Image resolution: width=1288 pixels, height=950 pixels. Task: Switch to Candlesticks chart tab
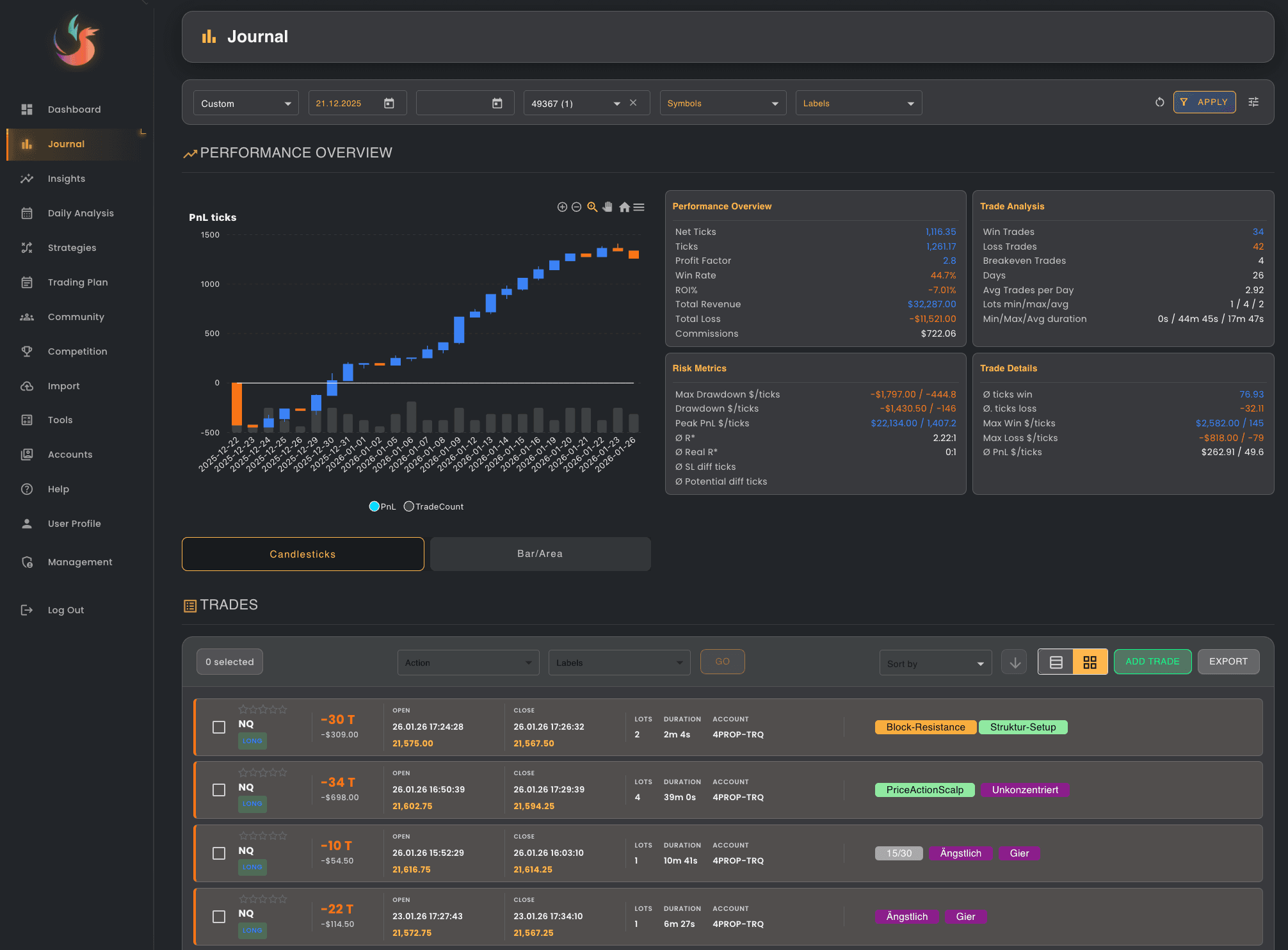click(x=303, y=554)
